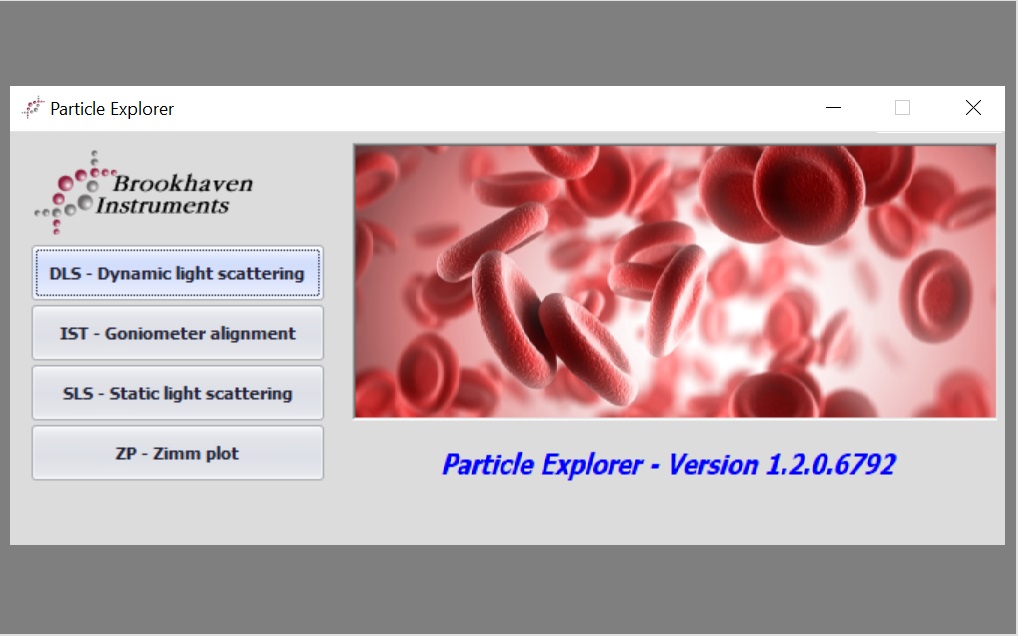This screenshot has width=1018, height=636.
Task: Launch IST - Goniometer alignment
Action: click(x=177, y=333)
